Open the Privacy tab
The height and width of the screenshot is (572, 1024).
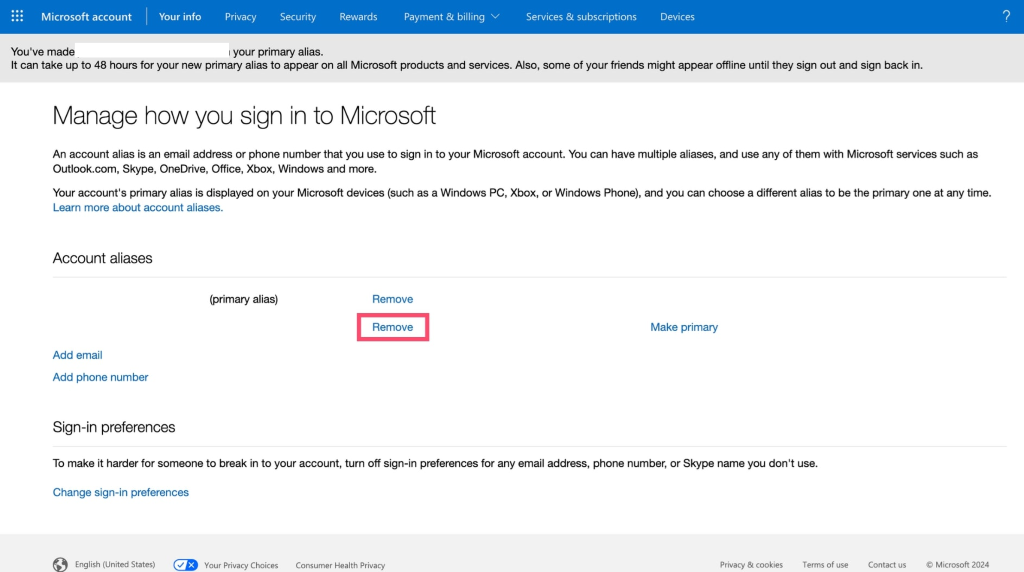tap(240, 16)
